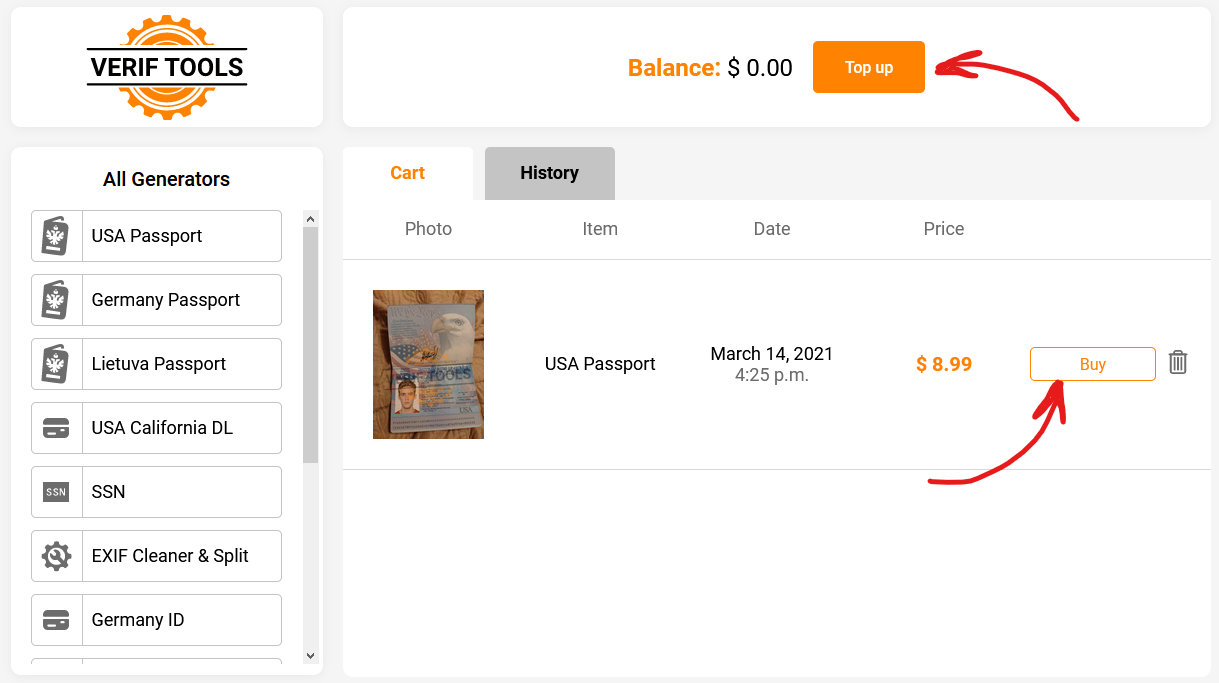
Task: Select the Cart tab
Action: [407, 173]
